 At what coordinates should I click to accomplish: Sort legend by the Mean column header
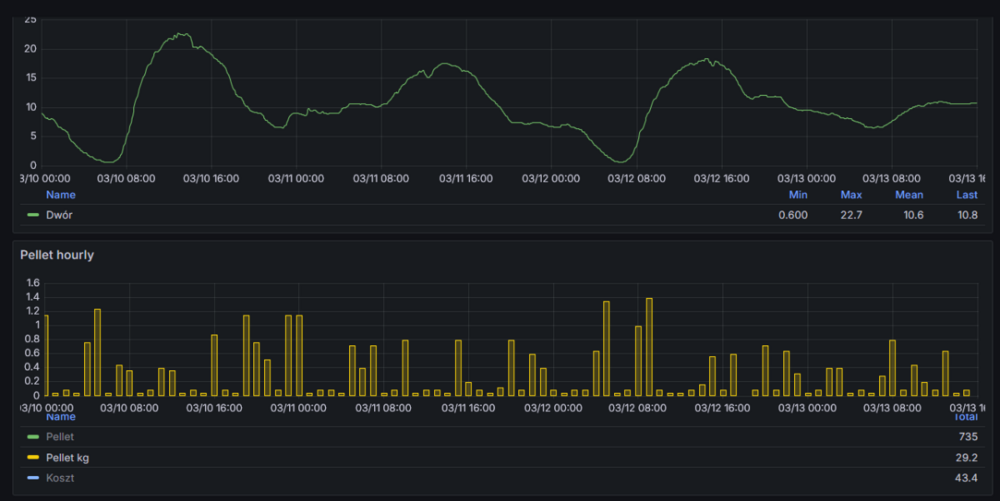coord(909,195)
